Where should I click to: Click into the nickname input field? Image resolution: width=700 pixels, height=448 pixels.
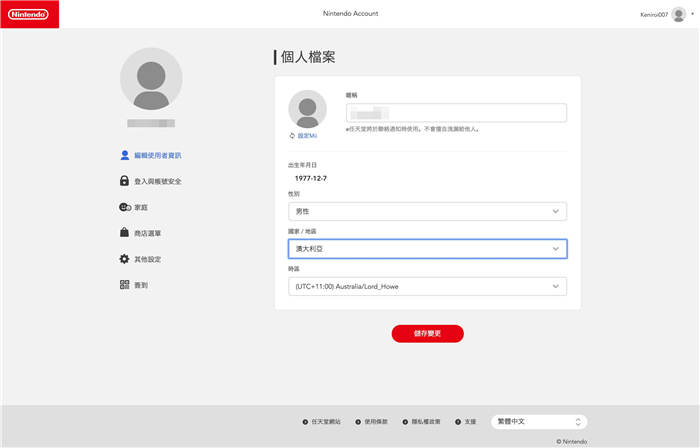[456, 113]
